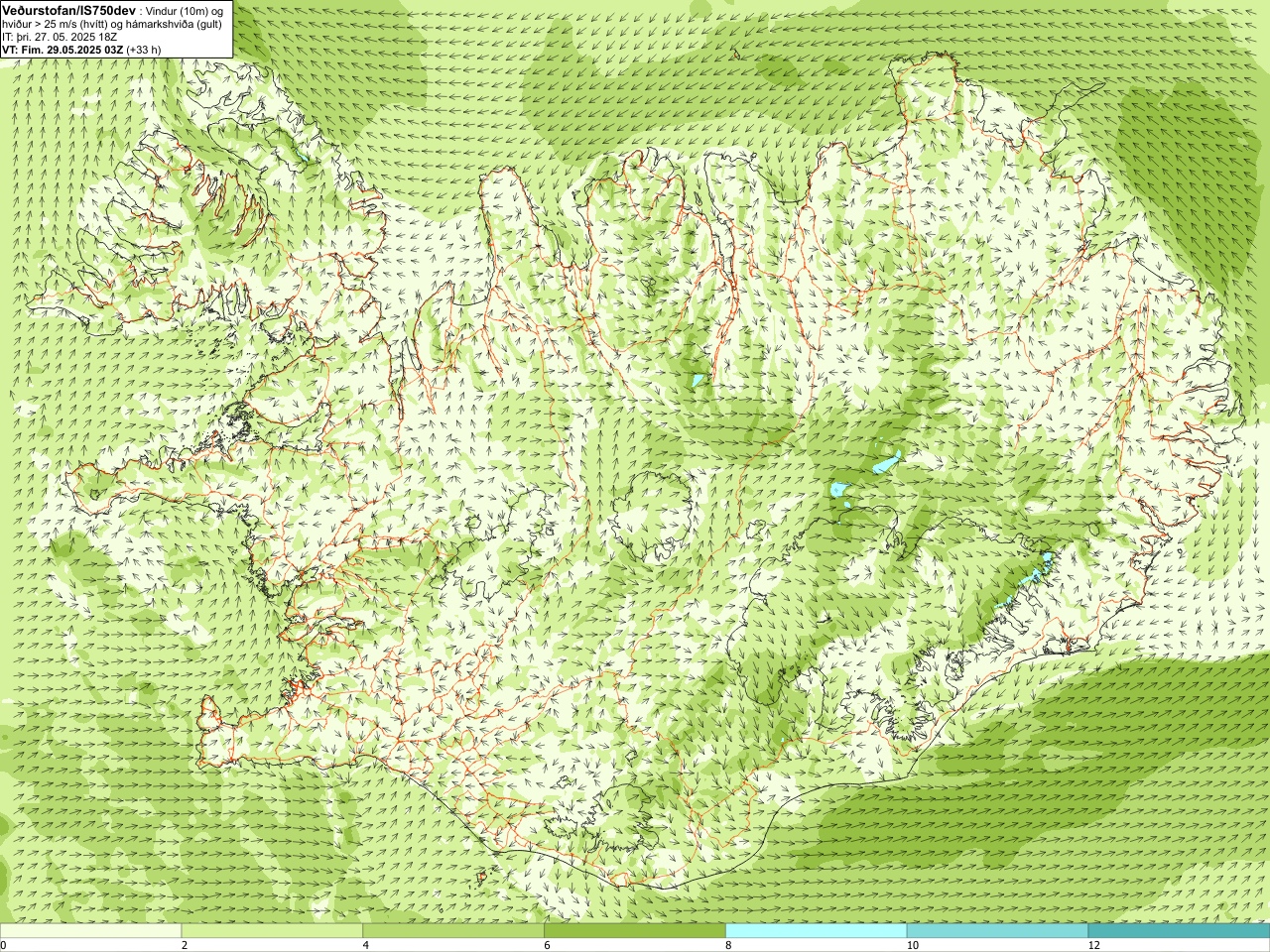Viewport: 1270px width, 952px height.
Task: Click the 8–10 m/s light cyan colorbar segment
Action: [817, 931]
